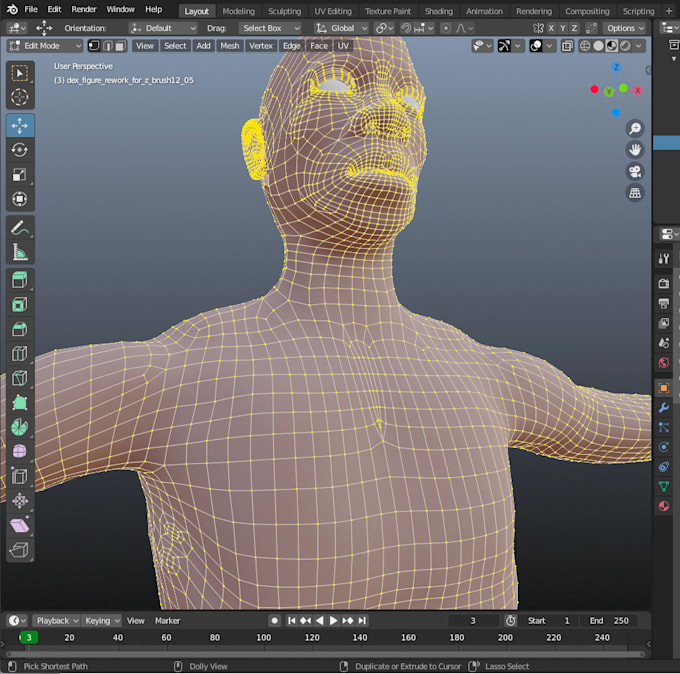Expand the Playback dropdown
This screenshot has width=680, height=674.
click(56, 621)
